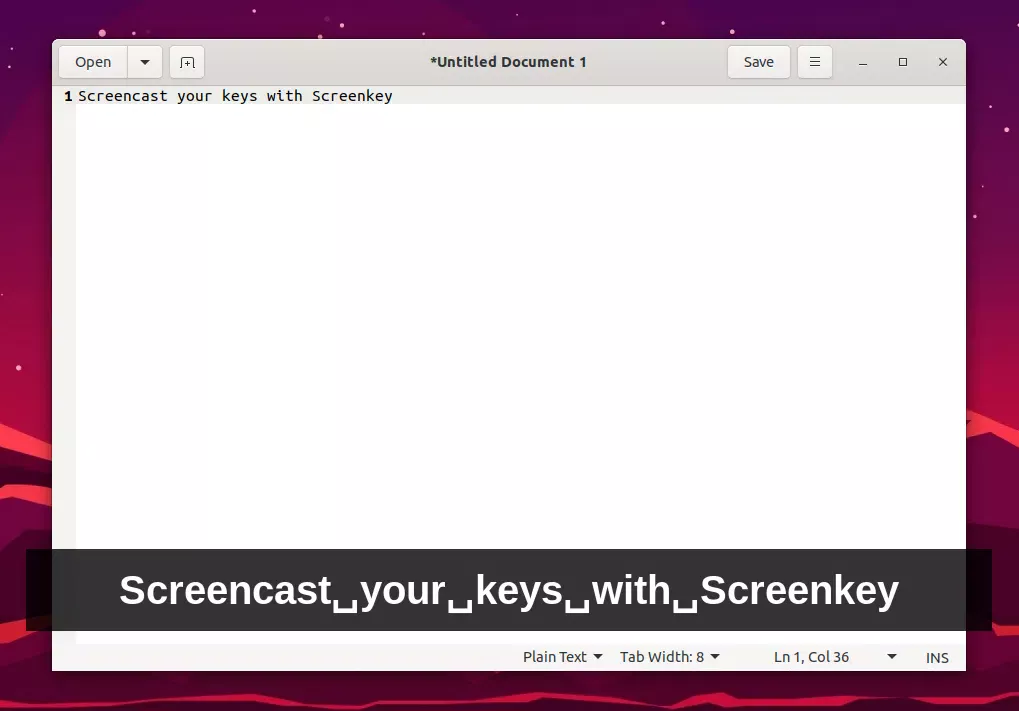
Task: Open the Plain Text language selector
Action: coord(562,657)
